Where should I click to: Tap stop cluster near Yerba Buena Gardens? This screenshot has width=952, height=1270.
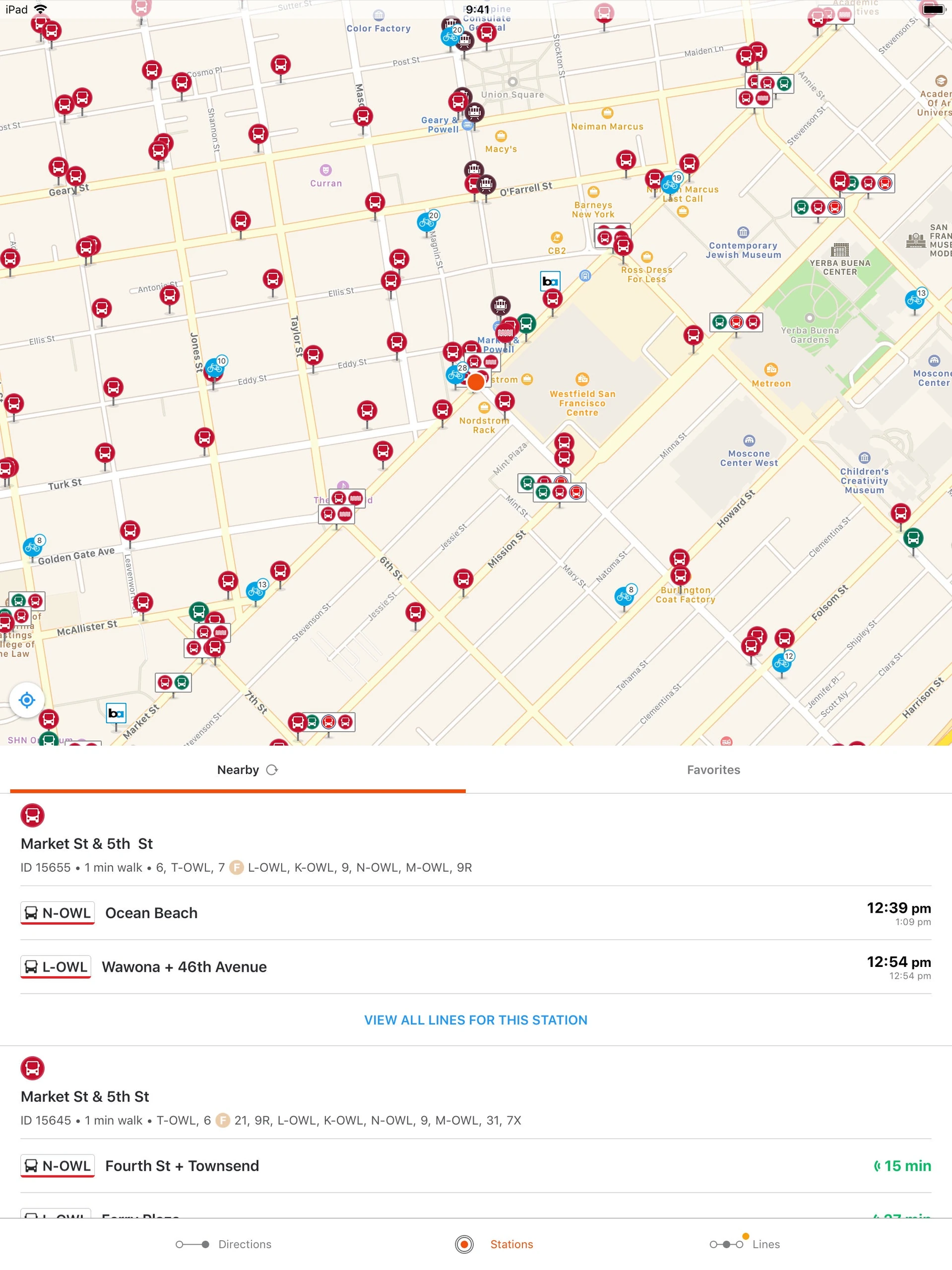click(736, 322)
